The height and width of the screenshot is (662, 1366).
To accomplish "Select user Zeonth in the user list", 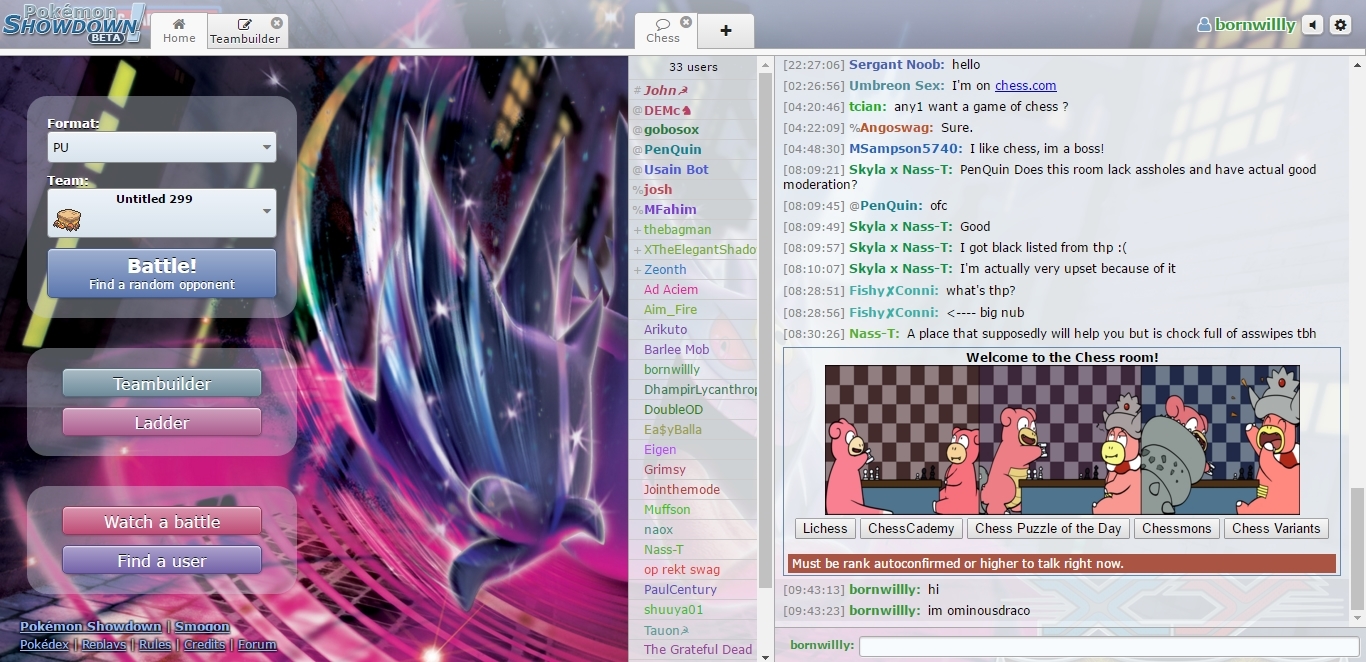I will (693, 270).
